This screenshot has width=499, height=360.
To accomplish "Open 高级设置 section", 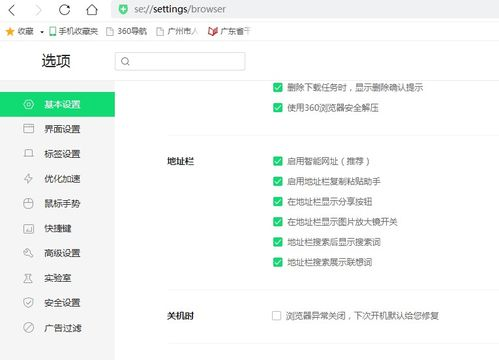I will click(x=57, y=253).
